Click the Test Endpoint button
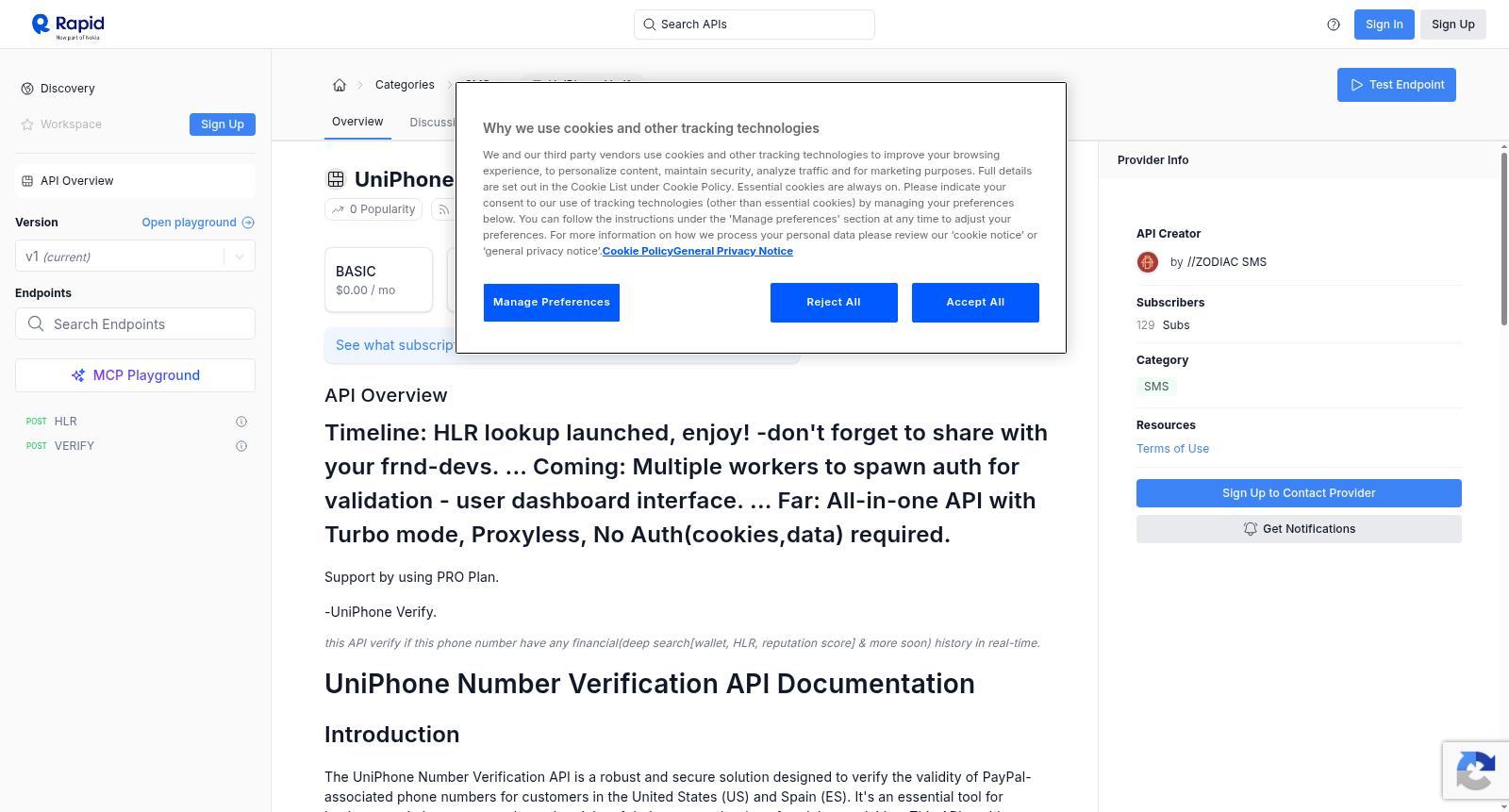This screenshot has width=1509, height=812. [1397, 85]
